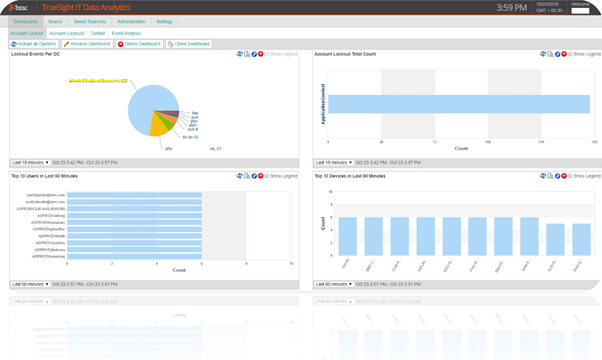Click the ADPROD\CLM-AUS bar in Top 10 Users
This screenshot has height=360, width=602.
[x=134, y=209]
